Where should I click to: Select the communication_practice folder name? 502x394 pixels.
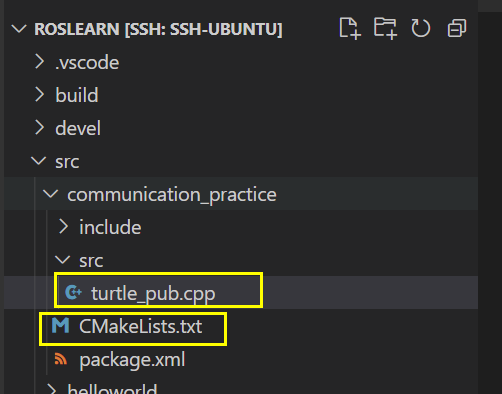[x=172, y=195]
